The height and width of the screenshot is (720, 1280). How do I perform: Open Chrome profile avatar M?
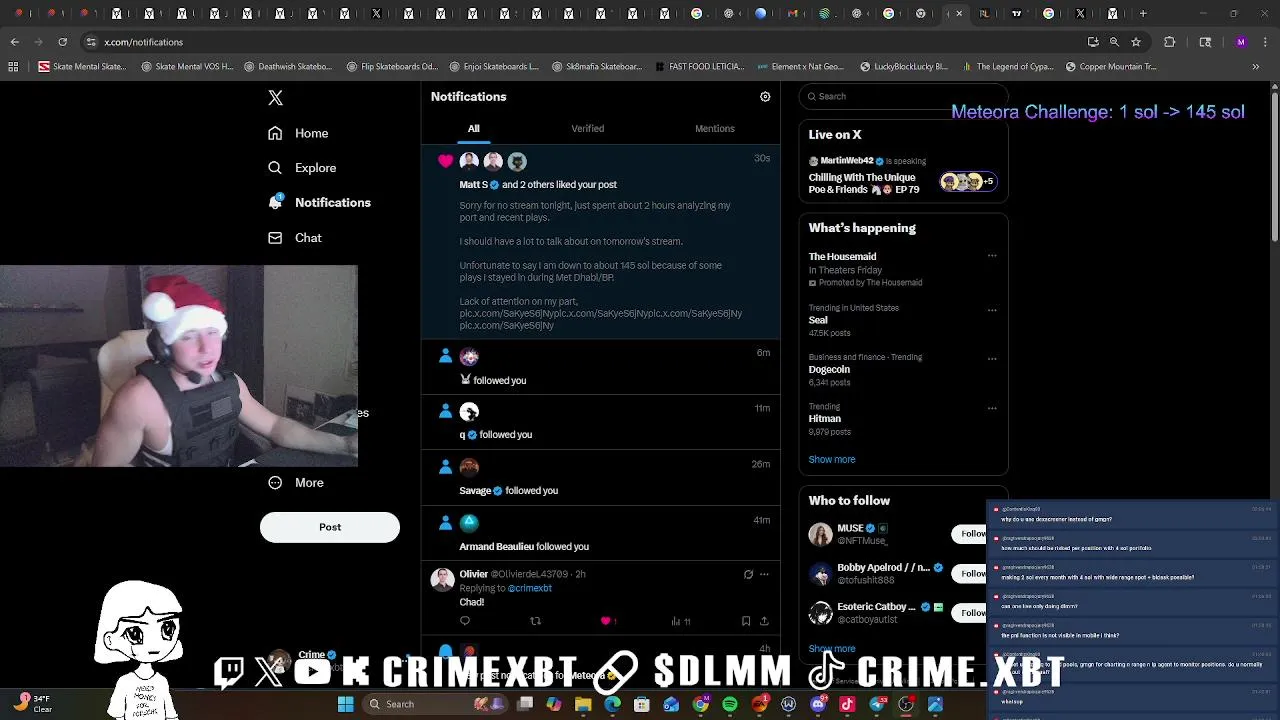click(1241, 42)
